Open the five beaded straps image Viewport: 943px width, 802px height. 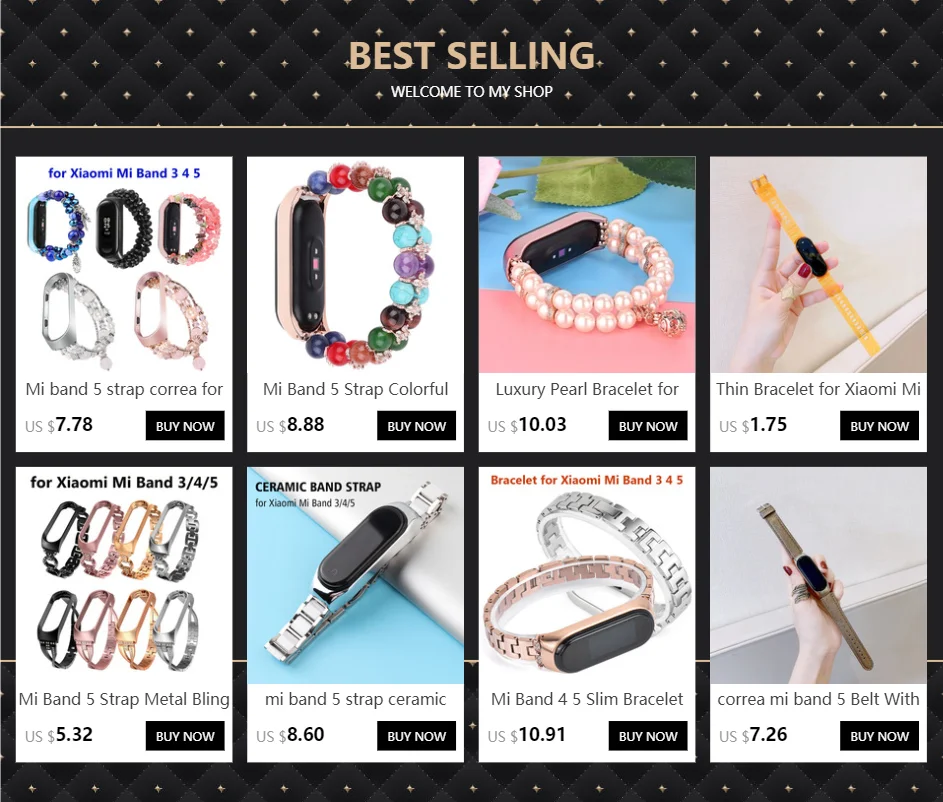pos(124,265)
